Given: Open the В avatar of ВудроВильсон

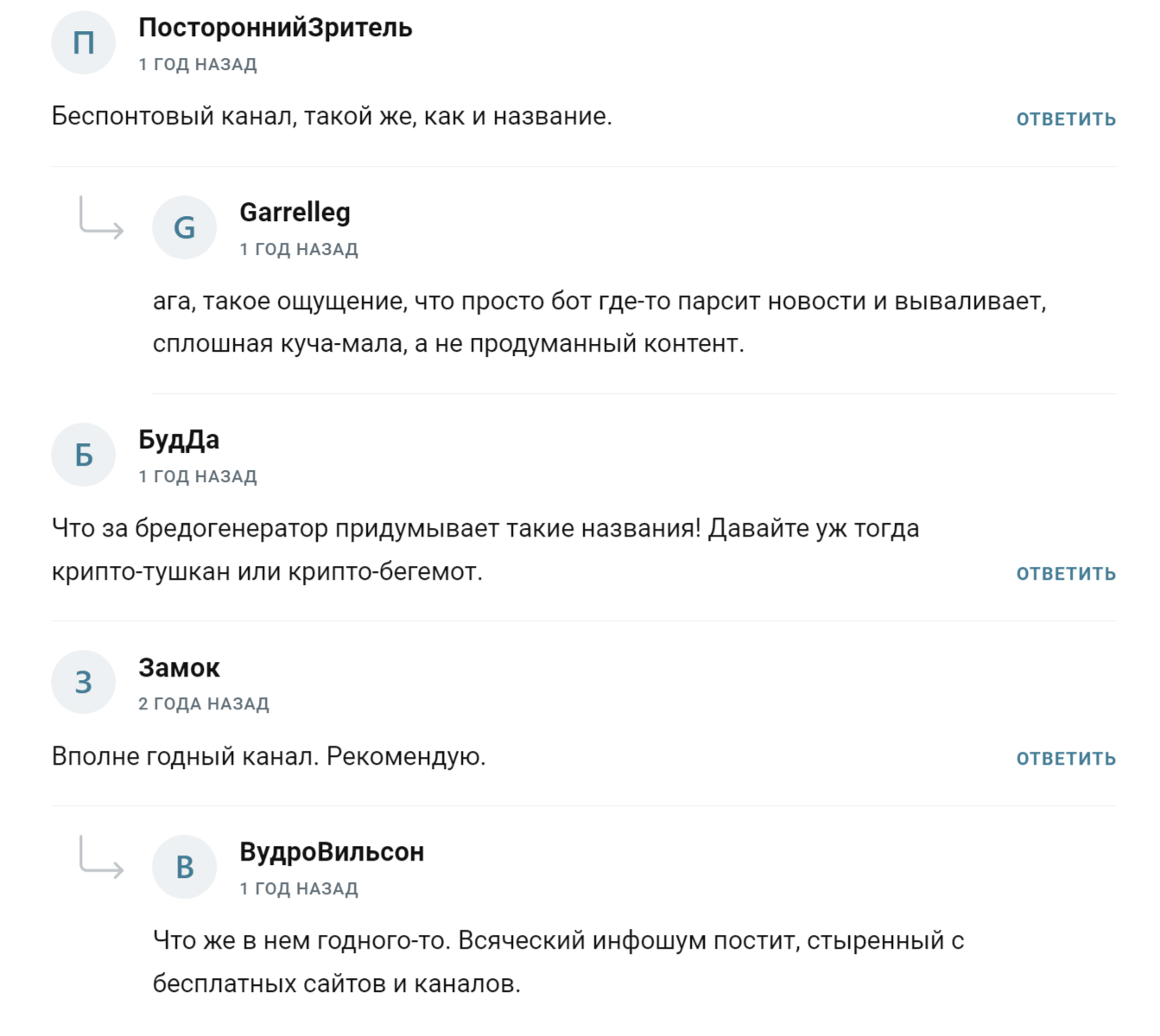Looking at the screenshot, I should (x=184, y=867).
